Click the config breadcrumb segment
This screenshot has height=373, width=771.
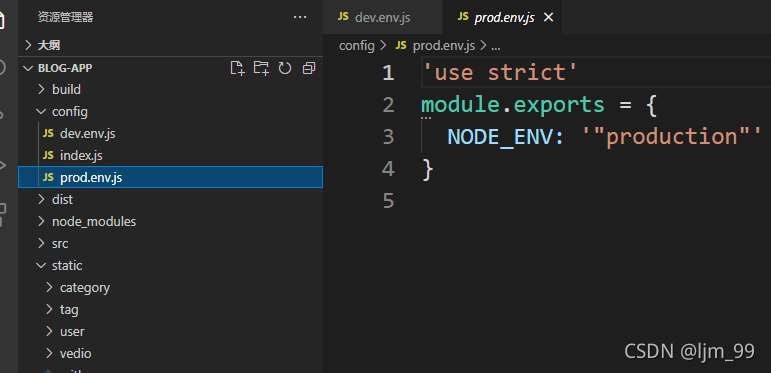pyautogui.click(x=357, y=46)
